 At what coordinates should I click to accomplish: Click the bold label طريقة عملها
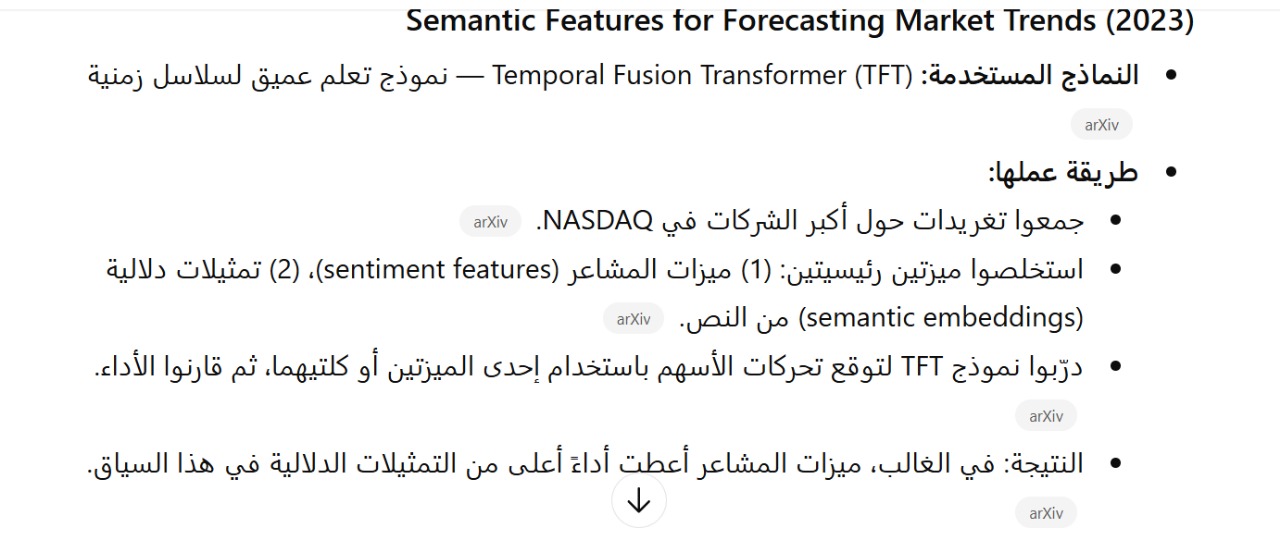[x=1063, y=173]
